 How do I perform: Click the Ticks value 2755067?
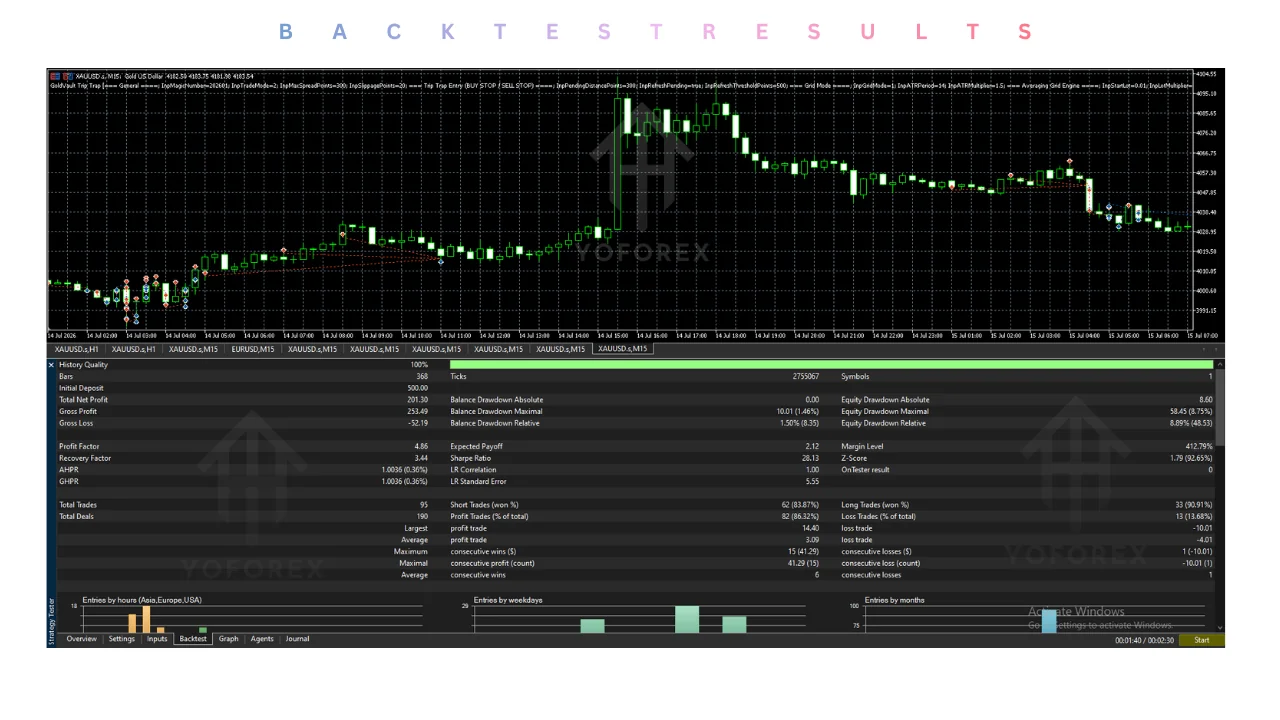(805, 377)
